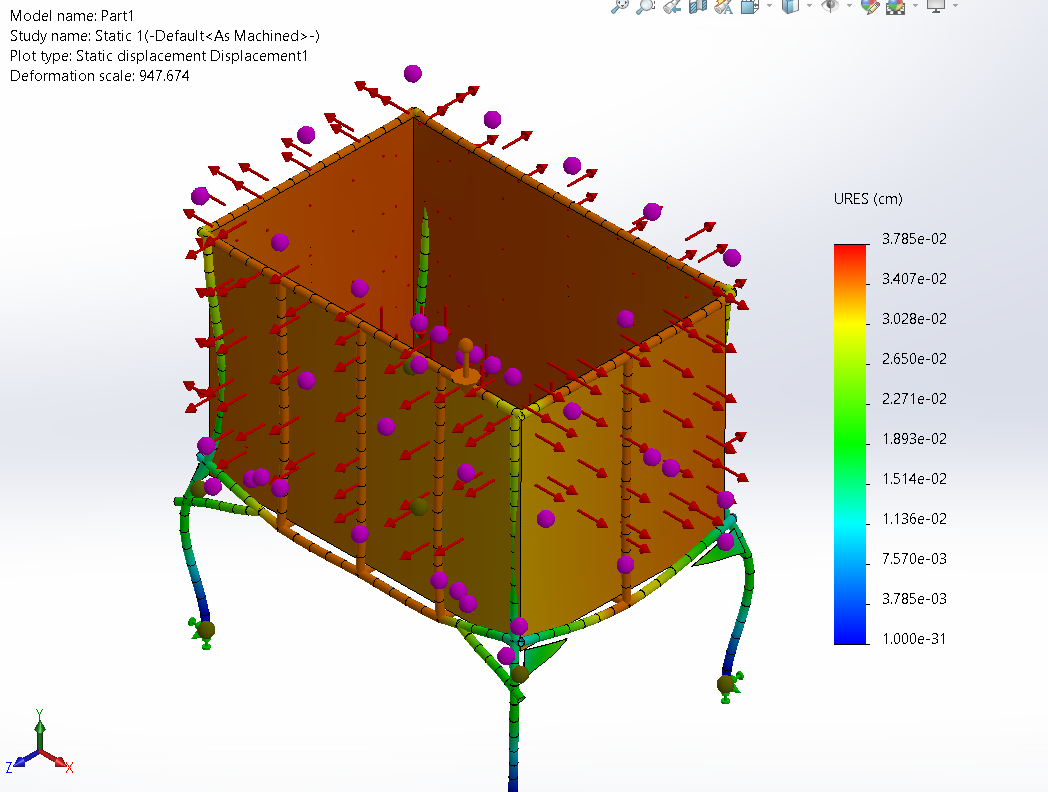Click the legend value 2.650e-02
Viewport: 1048px width, 792px height.
click(914, 359)
